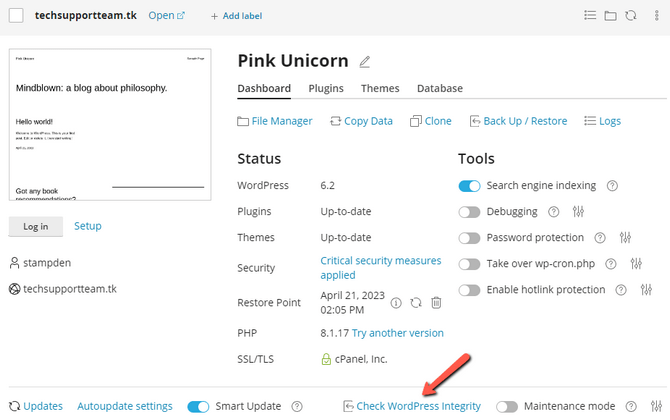This screenshot has width=670, height=420.
Task: Click Try another version for PHP
Action: 398,333
